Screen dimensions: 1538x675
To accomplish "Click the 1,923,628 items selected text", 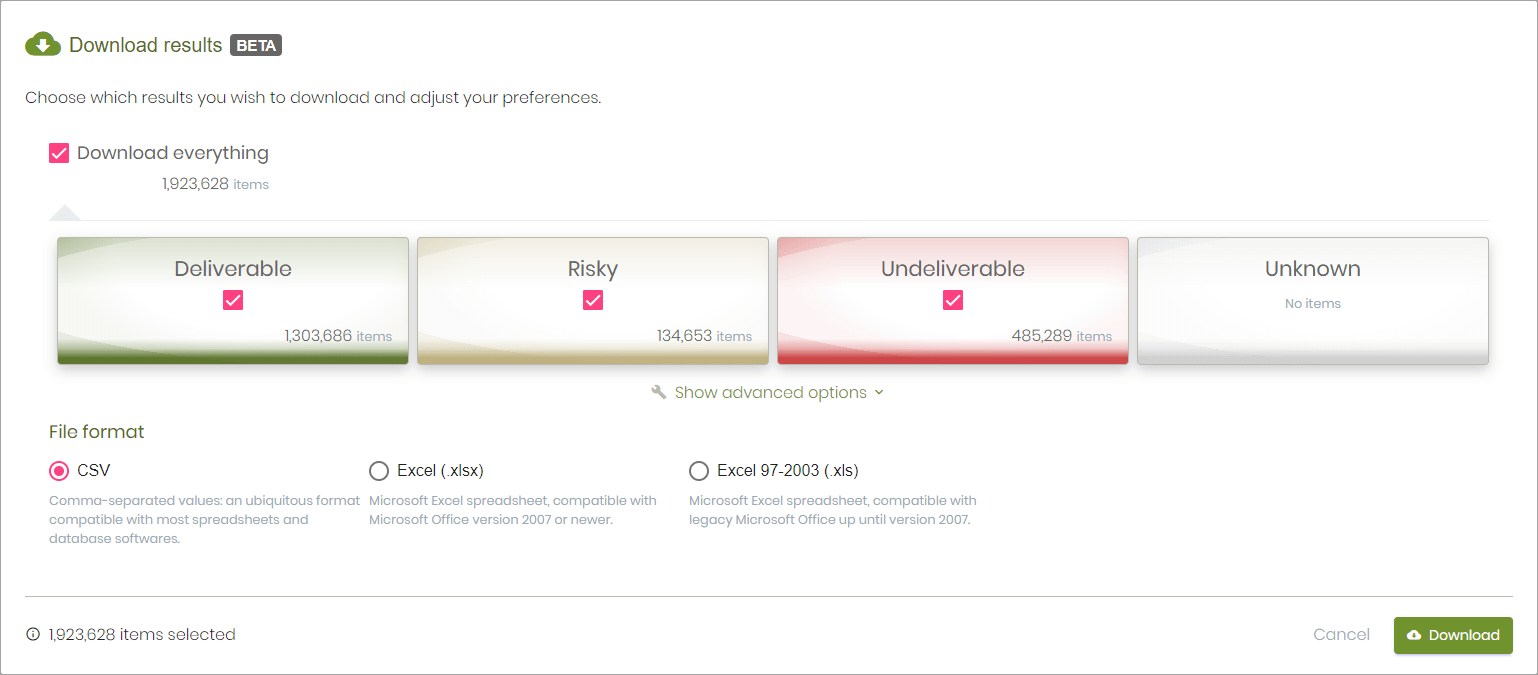I will [x=141, y=634].
